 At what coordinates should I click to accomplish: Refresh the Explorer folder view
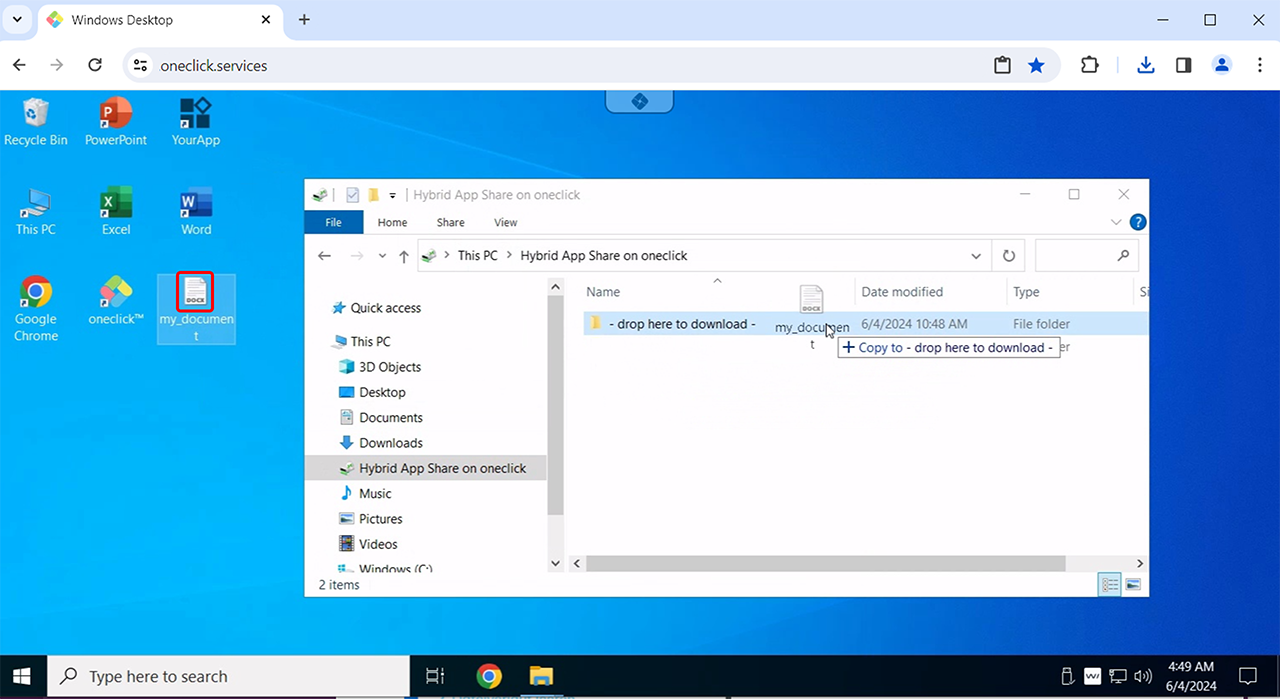pos(1009,256)
